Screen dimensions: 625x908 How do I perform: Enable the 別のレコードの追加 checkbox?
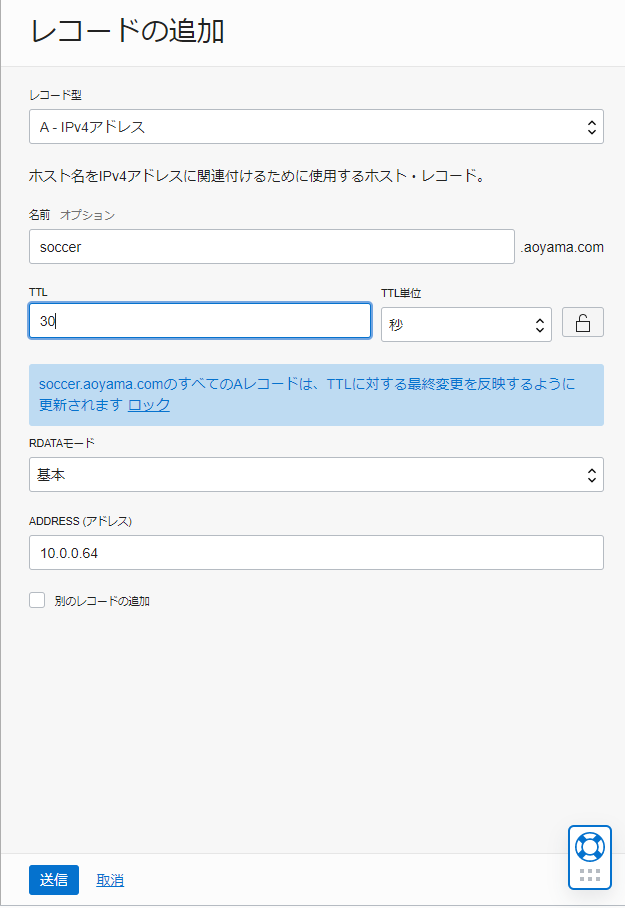click(x=38, y=600)
